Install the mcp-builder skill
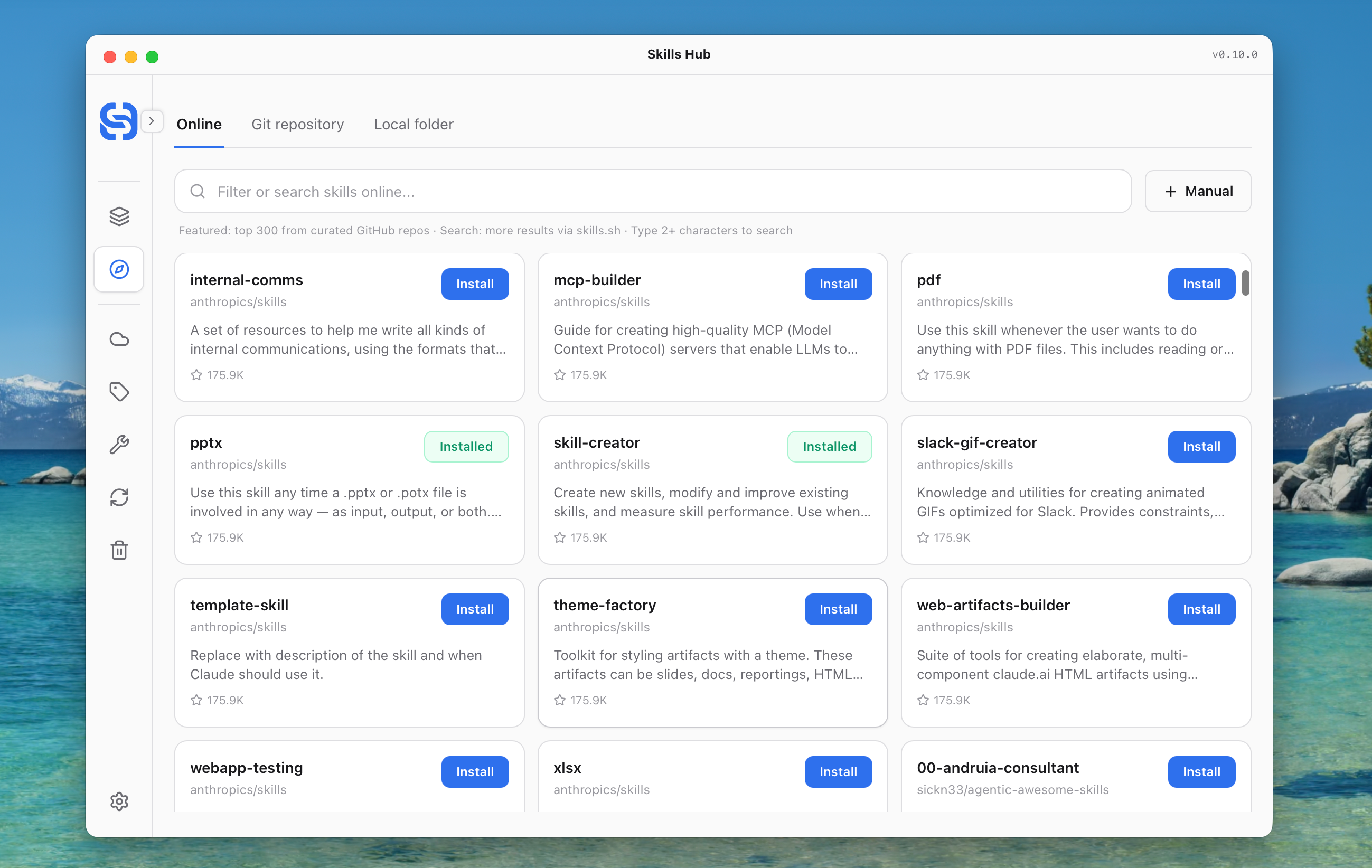The height and width of the screenshot is (868, 1372). point(838,284)
